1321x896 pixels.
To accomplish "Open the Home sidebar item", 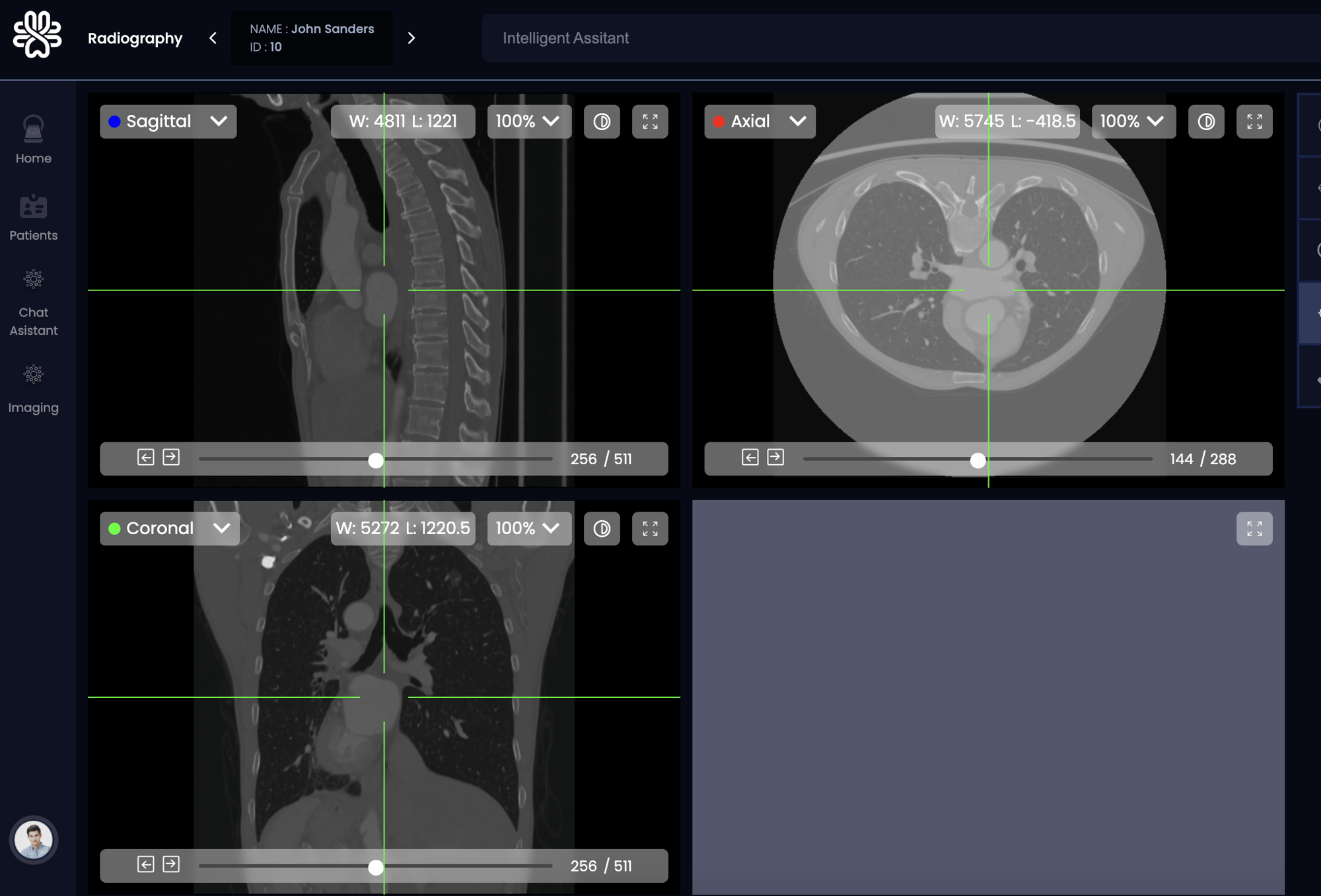I will (33, 139).
